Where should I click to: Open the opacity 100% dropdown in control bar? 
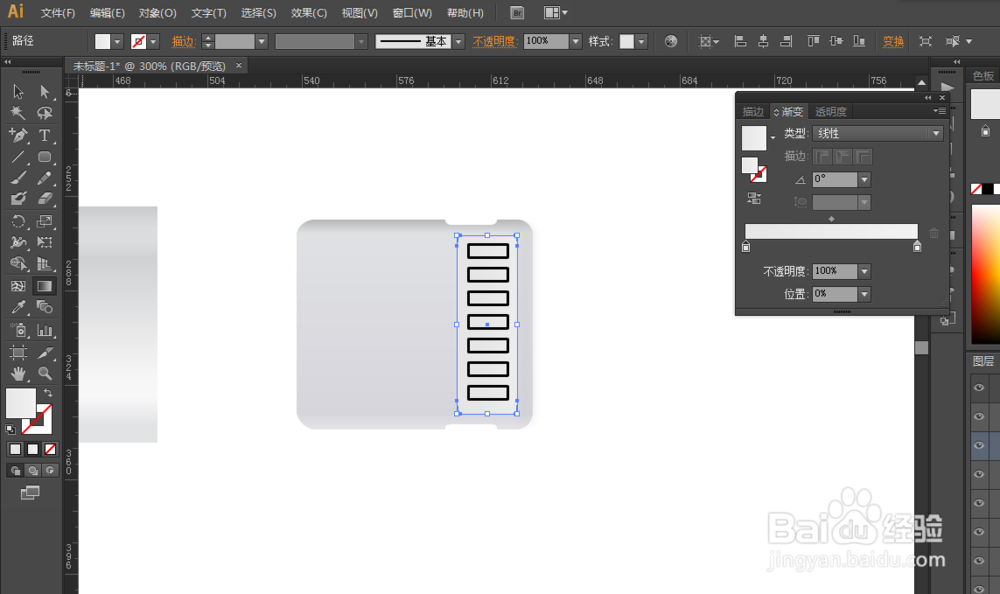pyautogui.click(x=575, y=41)
